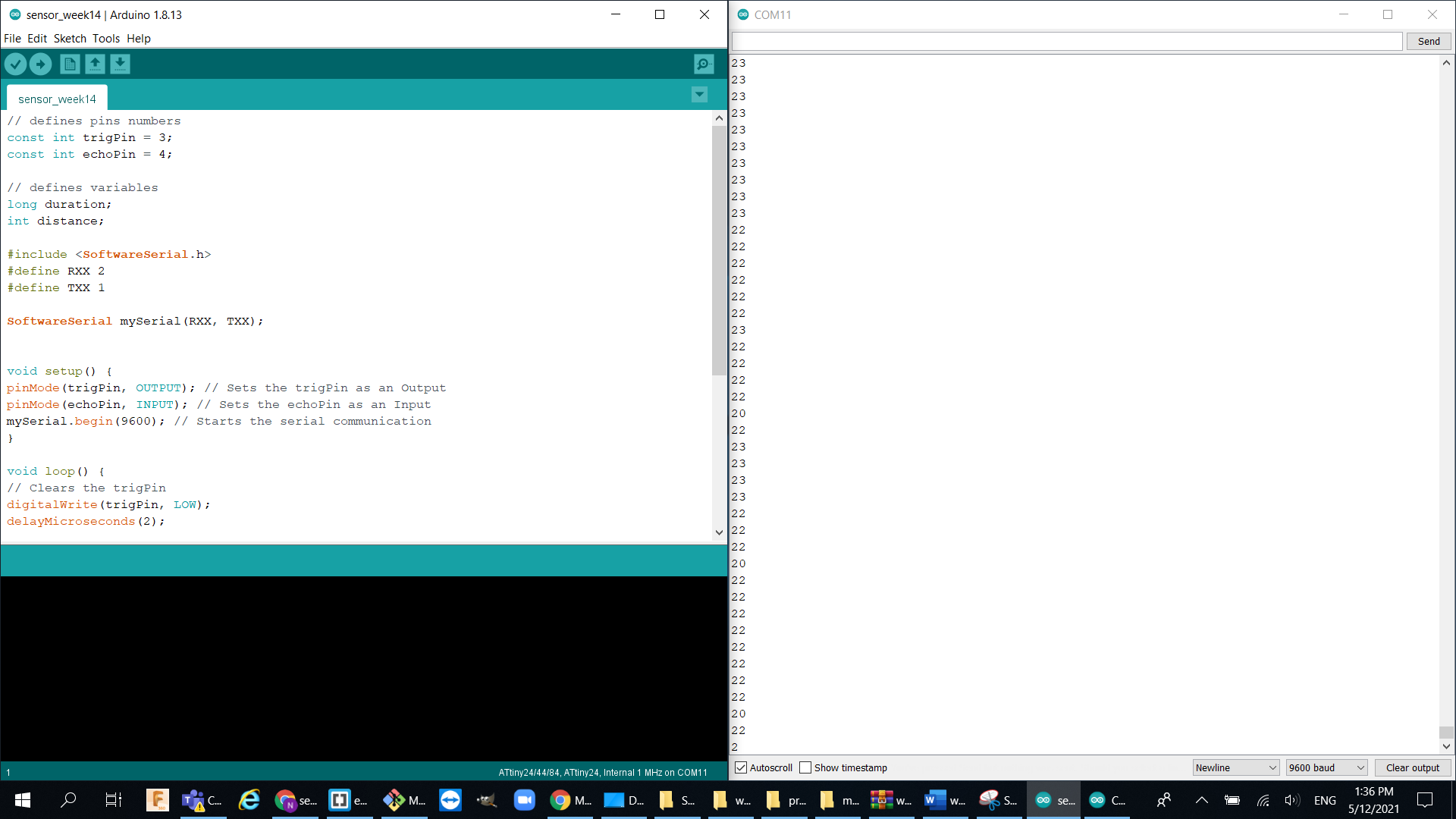Click the serial monitor scroll down arrow
1456x819 pixels.
click(x=1446, y=746)
